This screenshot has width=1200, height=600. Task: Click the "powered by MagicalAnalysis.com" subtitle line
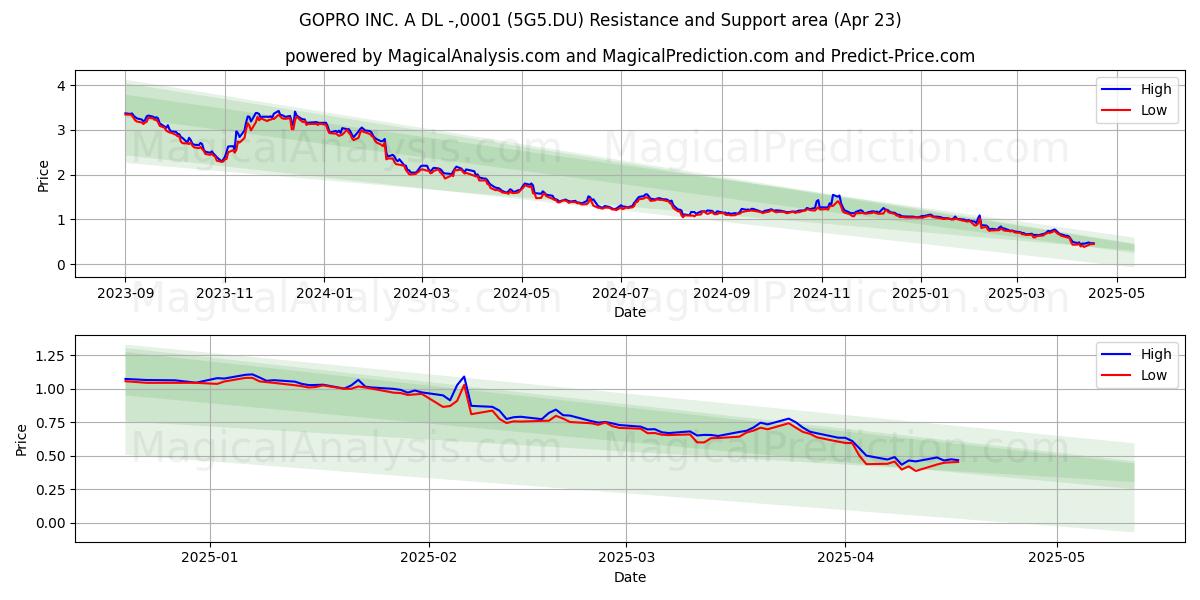[x=630, y=56]
